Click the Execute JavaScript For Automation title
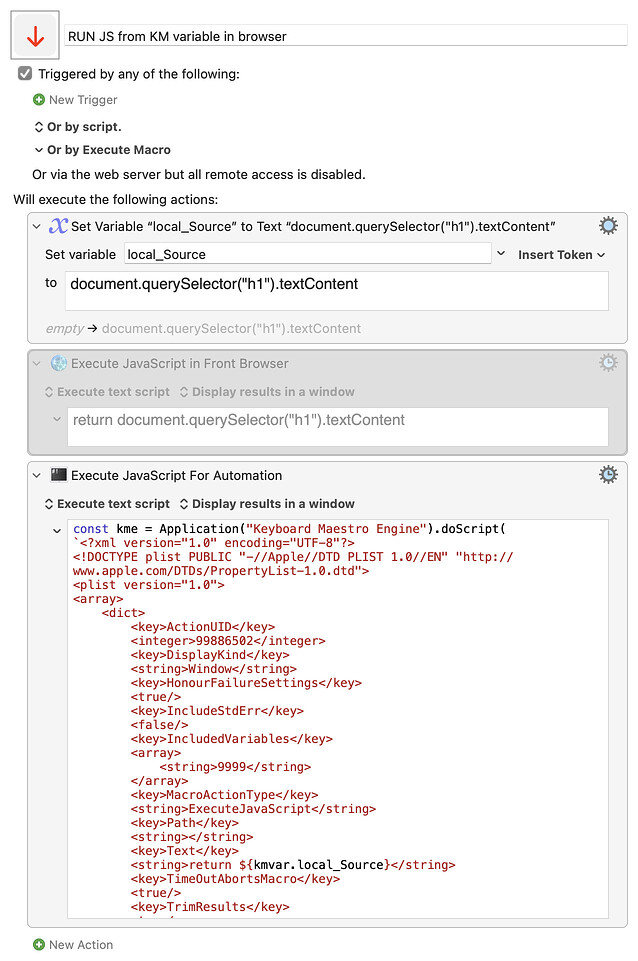The height and width of the screenshot is (961, 638). 177,476
